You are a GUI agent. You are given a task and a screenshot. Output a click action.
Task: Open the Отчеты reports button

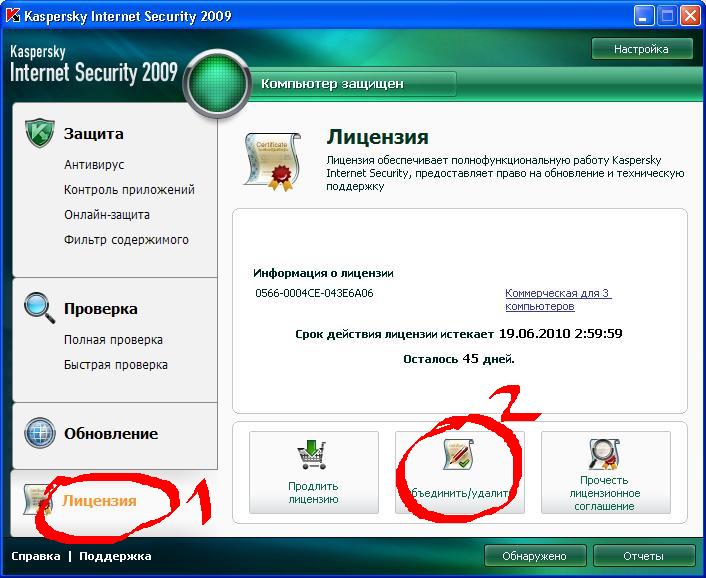point(643,556)
